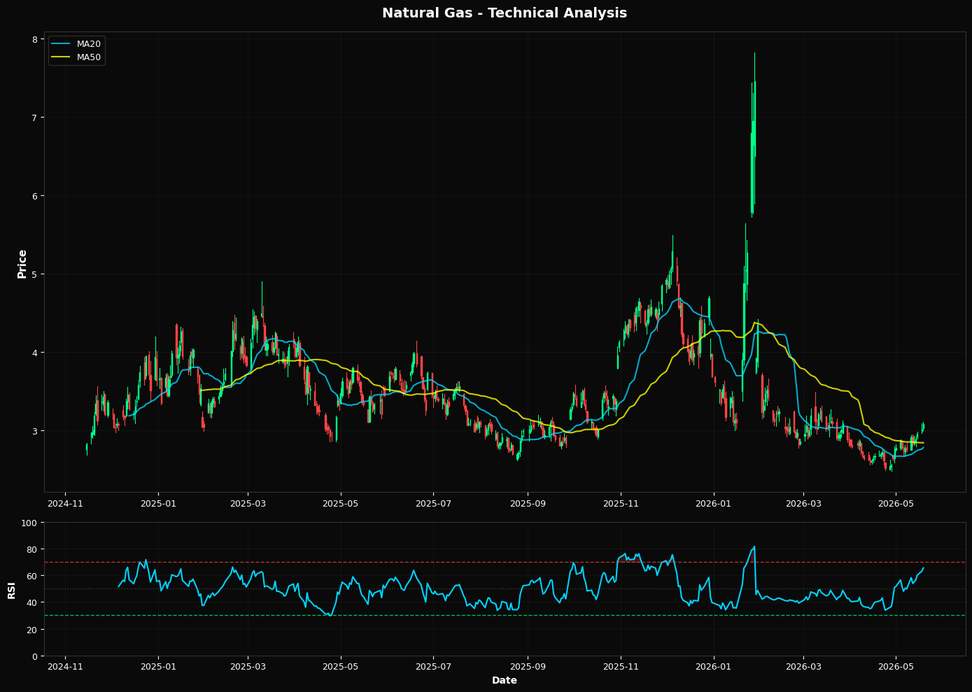Click the price axis tick "4"
This screenshot has height=692, width=972.
pyautogui.click(x=37, y=353)
